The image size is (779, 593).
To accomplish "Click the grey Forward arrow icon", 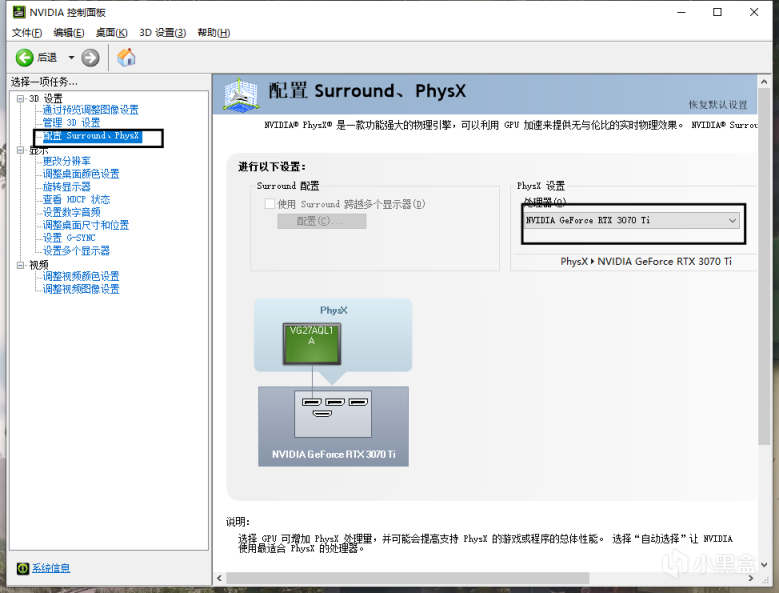I will click(90, 58).
